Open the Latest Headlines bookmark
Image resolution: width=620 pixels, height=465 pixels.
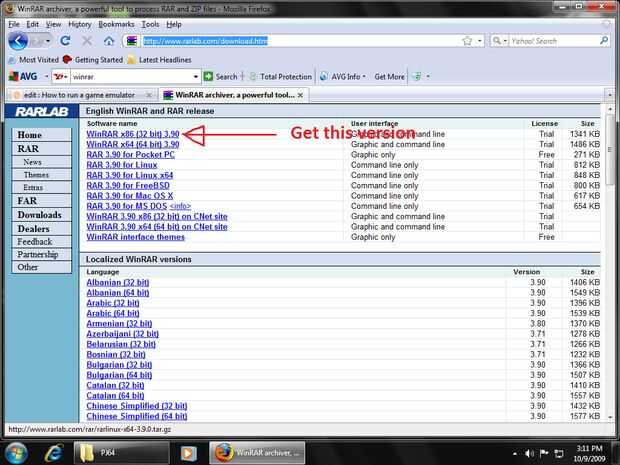pos(159,60)
